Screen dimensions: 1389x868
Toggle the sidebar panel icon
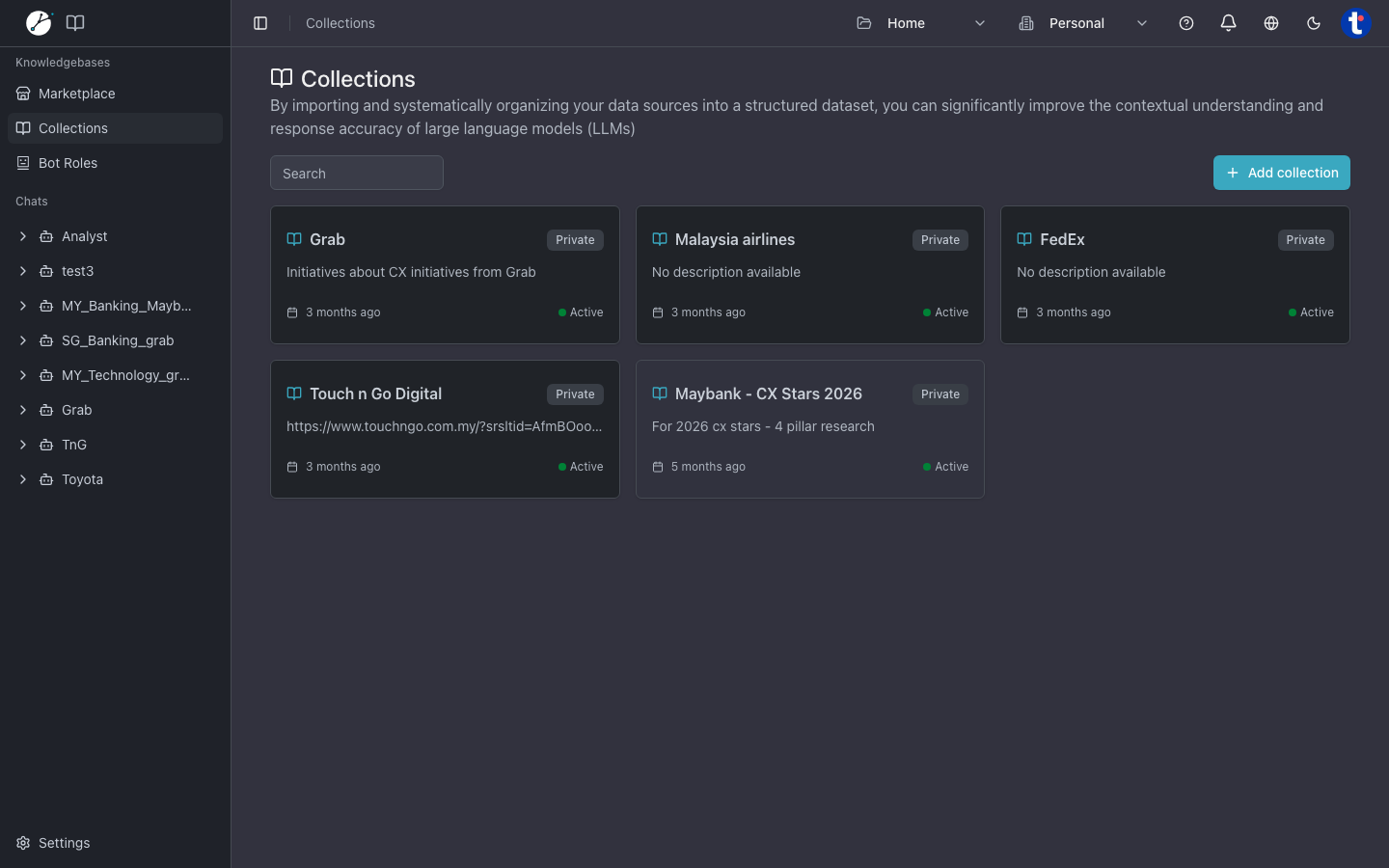[x=260, y=23]
